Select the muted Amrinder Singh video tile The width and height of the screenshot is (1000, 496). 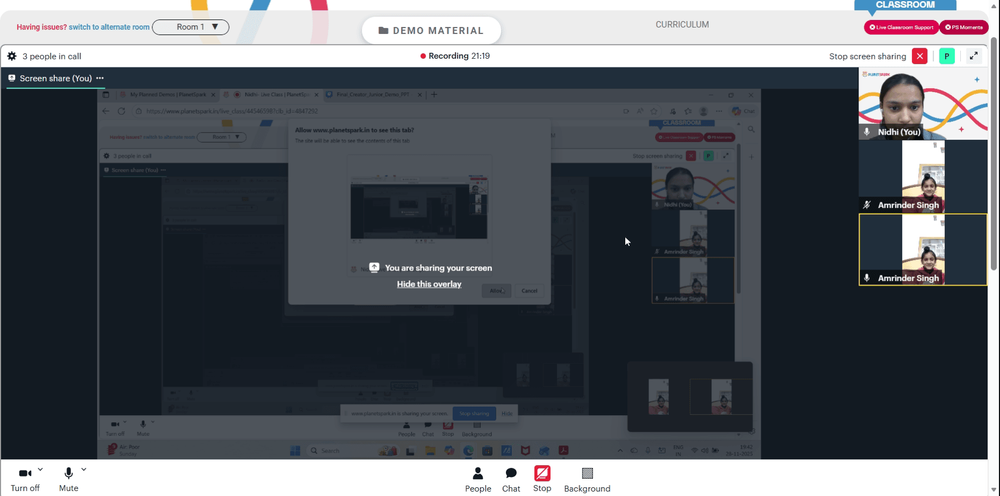[x=923, y=177]
